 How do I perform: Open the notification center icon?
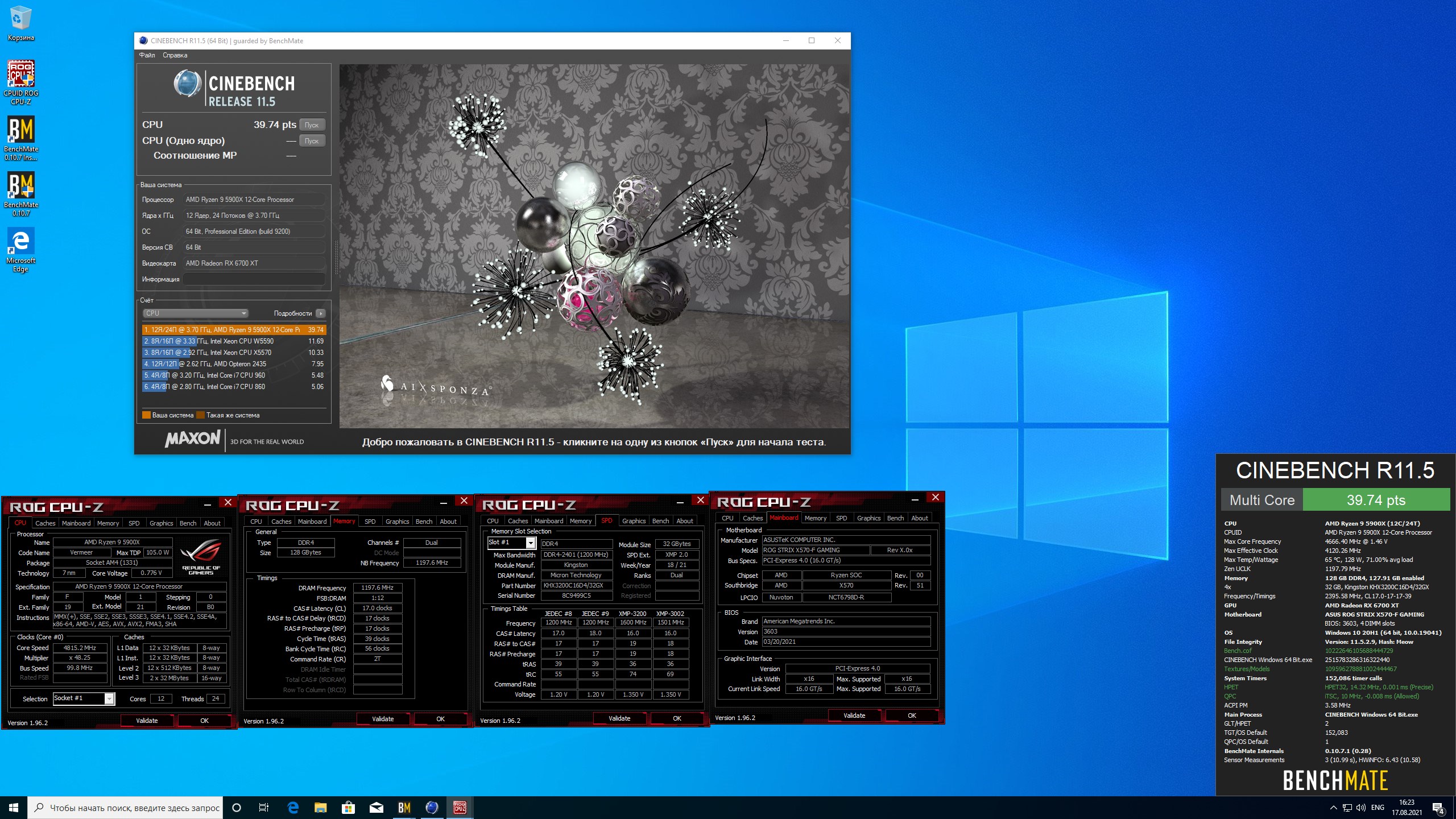1438,808
